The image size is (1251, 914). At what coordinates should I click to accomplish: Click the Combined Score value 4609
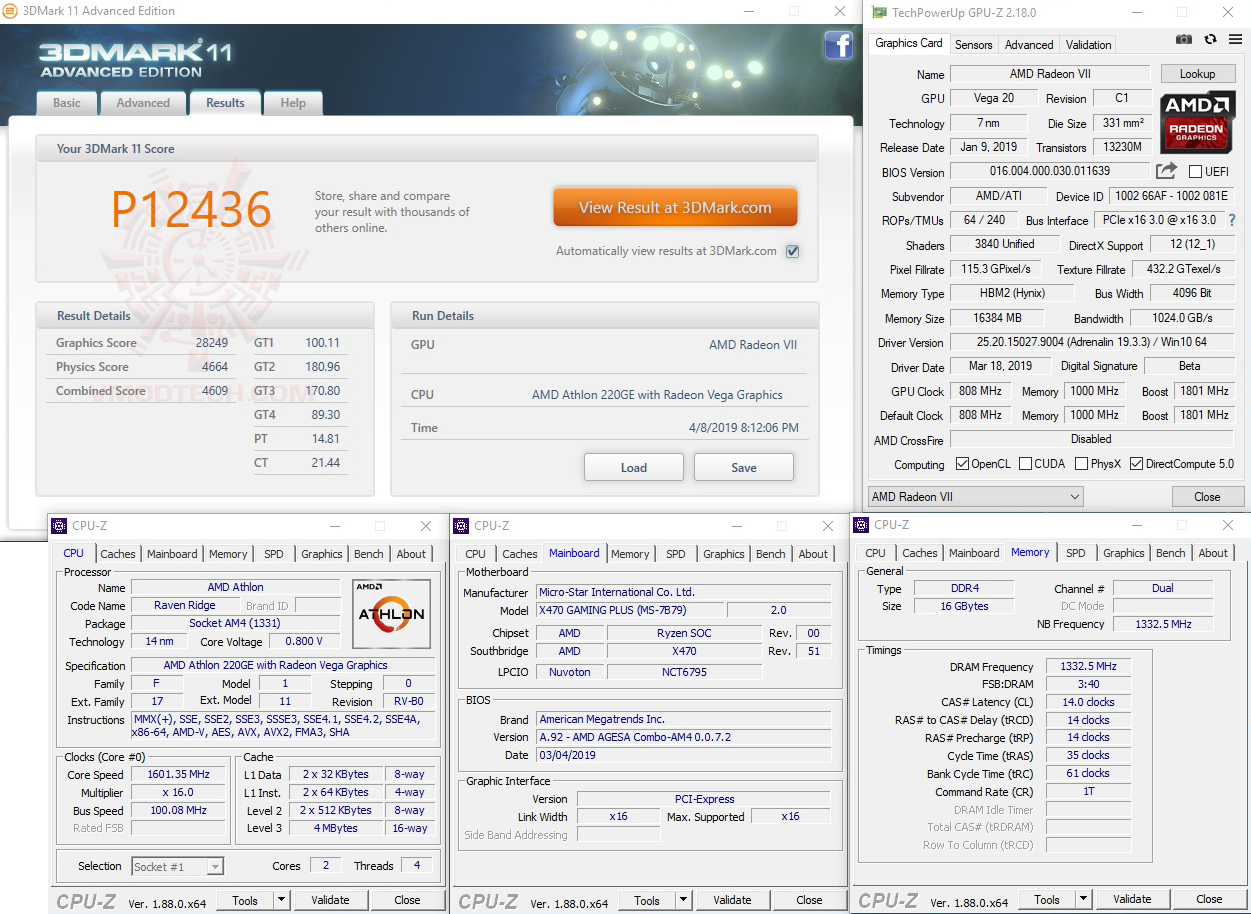[215, 391]
